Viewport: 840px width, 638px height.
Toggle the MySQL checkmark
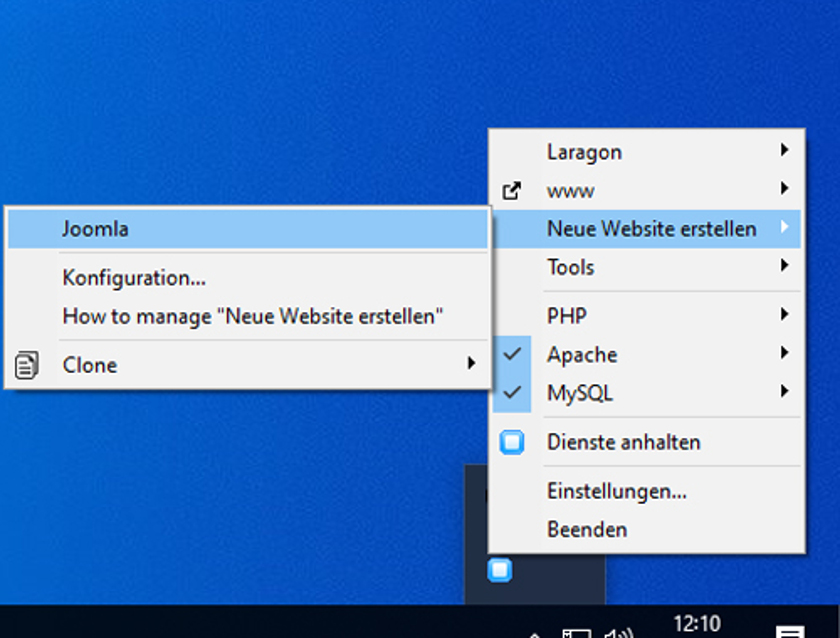pyautogui.click(x=512, y=393)
